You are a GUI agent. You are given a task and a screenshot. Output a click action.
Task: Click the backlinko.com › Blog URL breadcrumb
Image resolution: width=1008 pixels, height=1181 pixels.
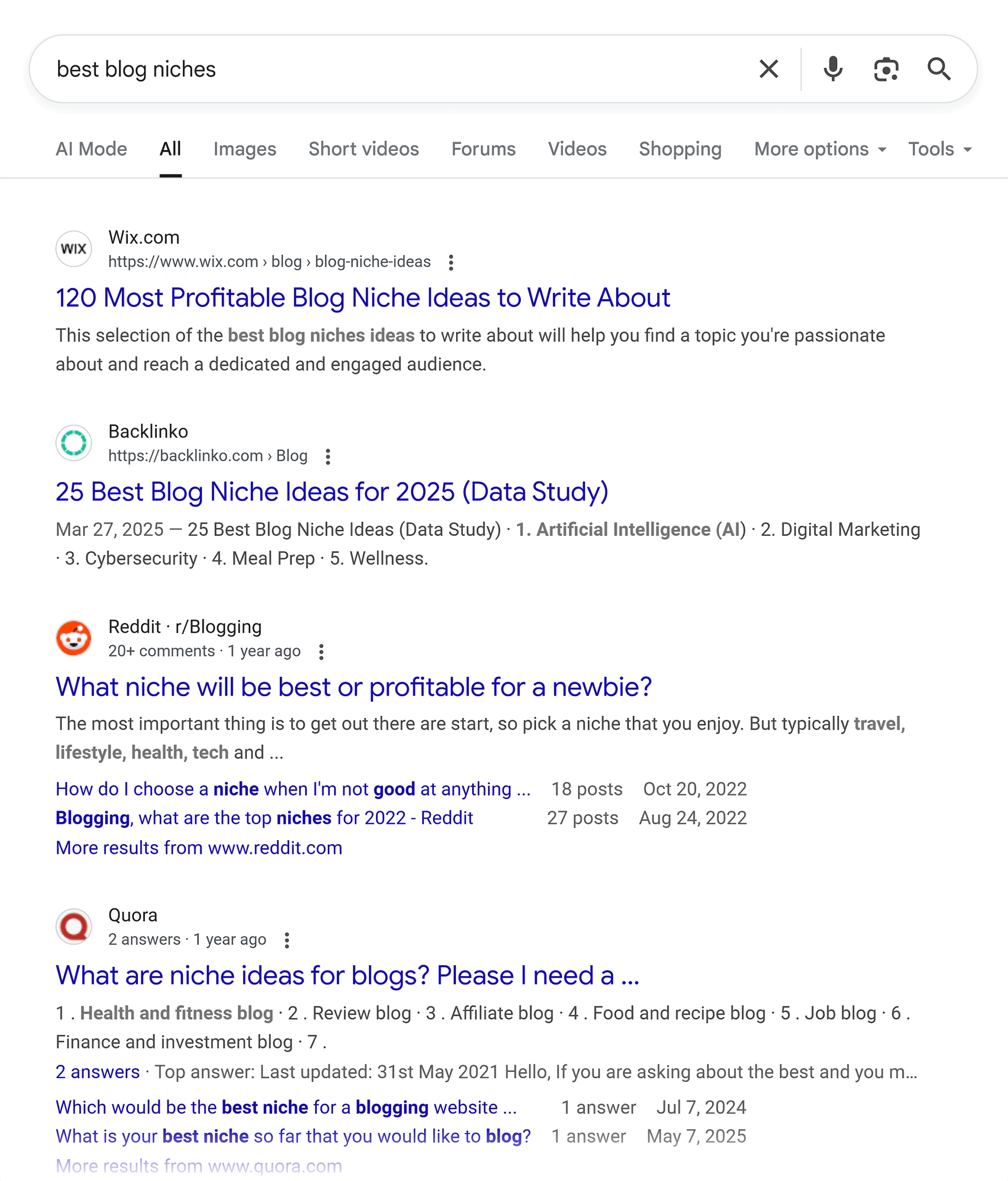pos(208,456)
